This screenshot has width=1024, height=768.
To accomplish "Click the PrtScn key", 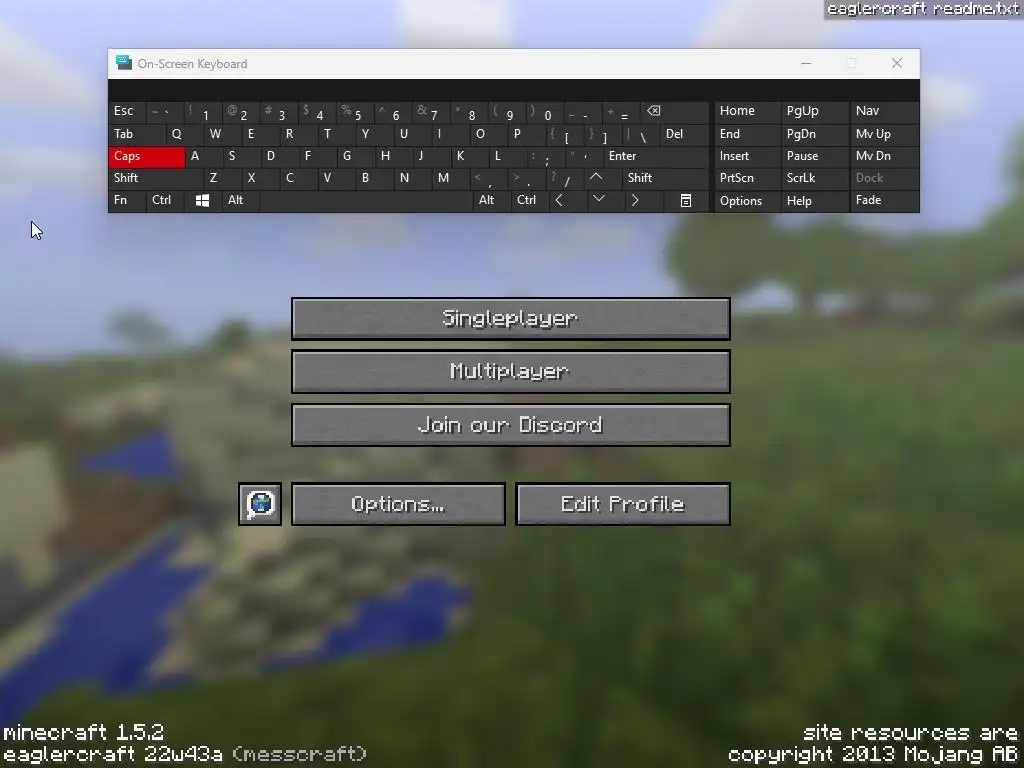I will click(748, 178).
